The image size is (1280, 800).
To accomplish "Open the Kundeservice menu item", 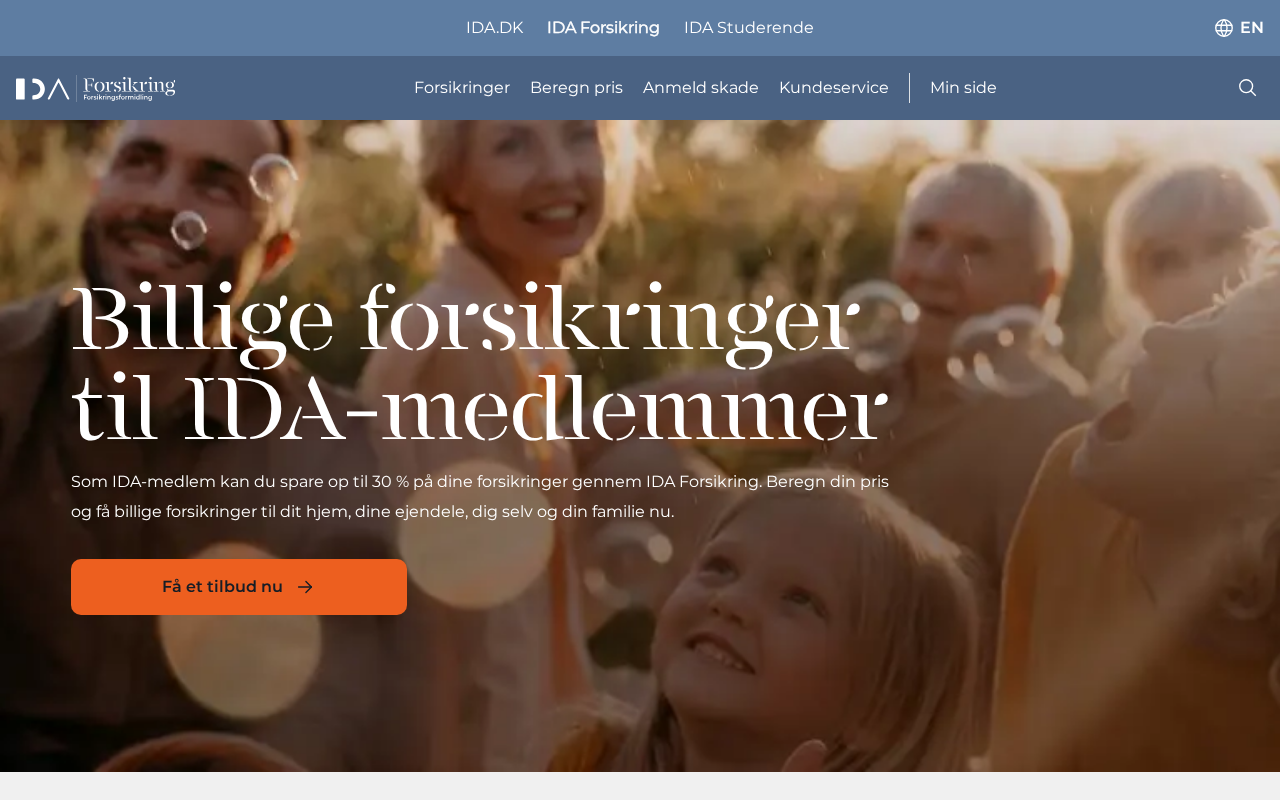I will click(834, 88).
